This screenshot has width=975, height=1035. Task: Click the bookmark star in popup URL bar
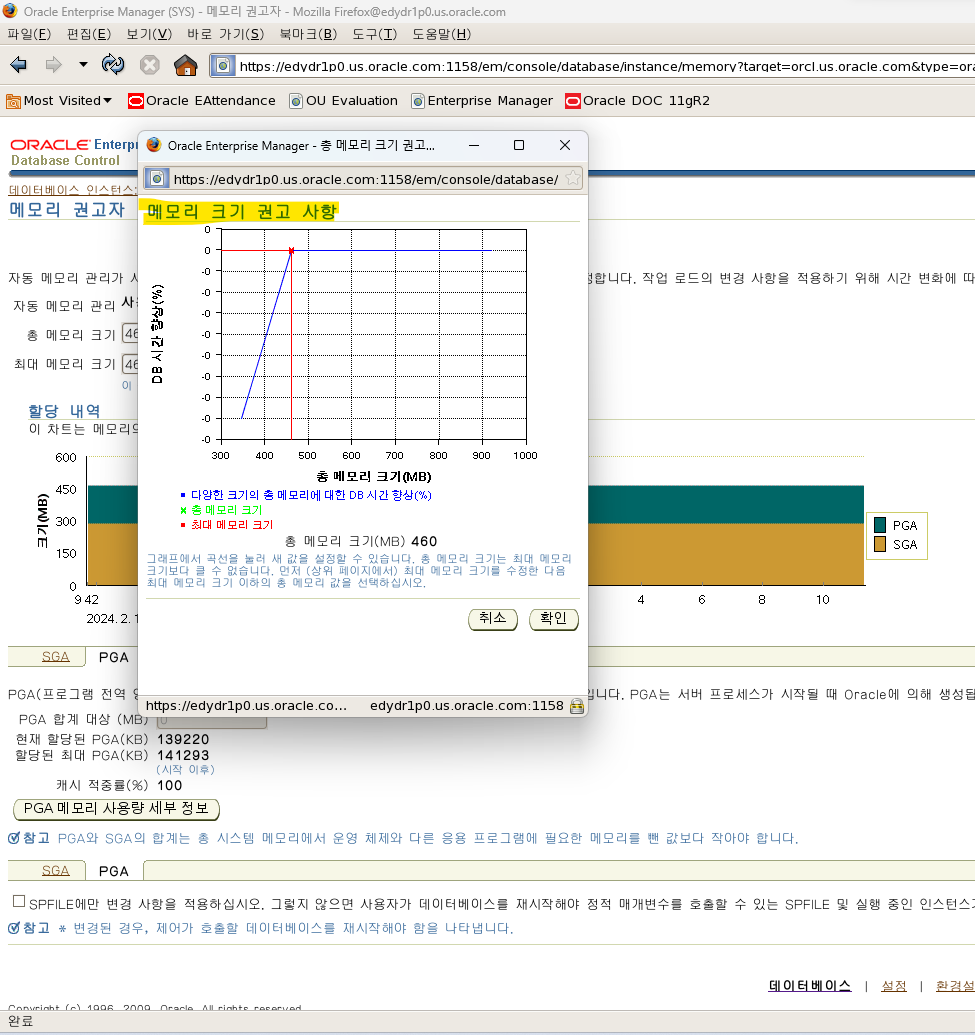point(572,178)
